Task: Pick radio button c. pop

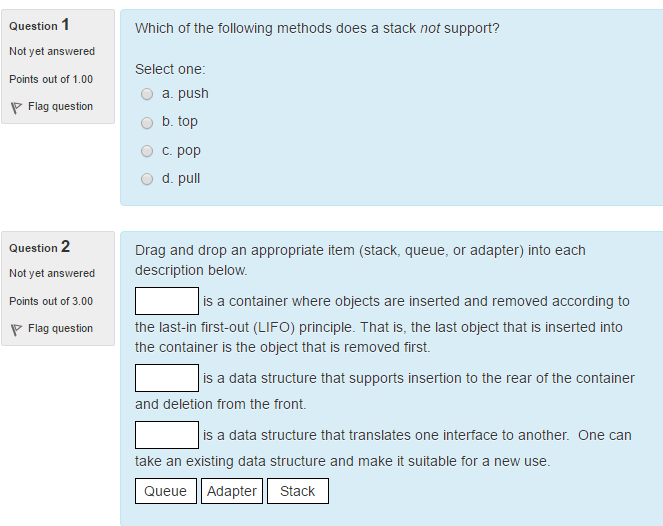Action: (147, 151)
